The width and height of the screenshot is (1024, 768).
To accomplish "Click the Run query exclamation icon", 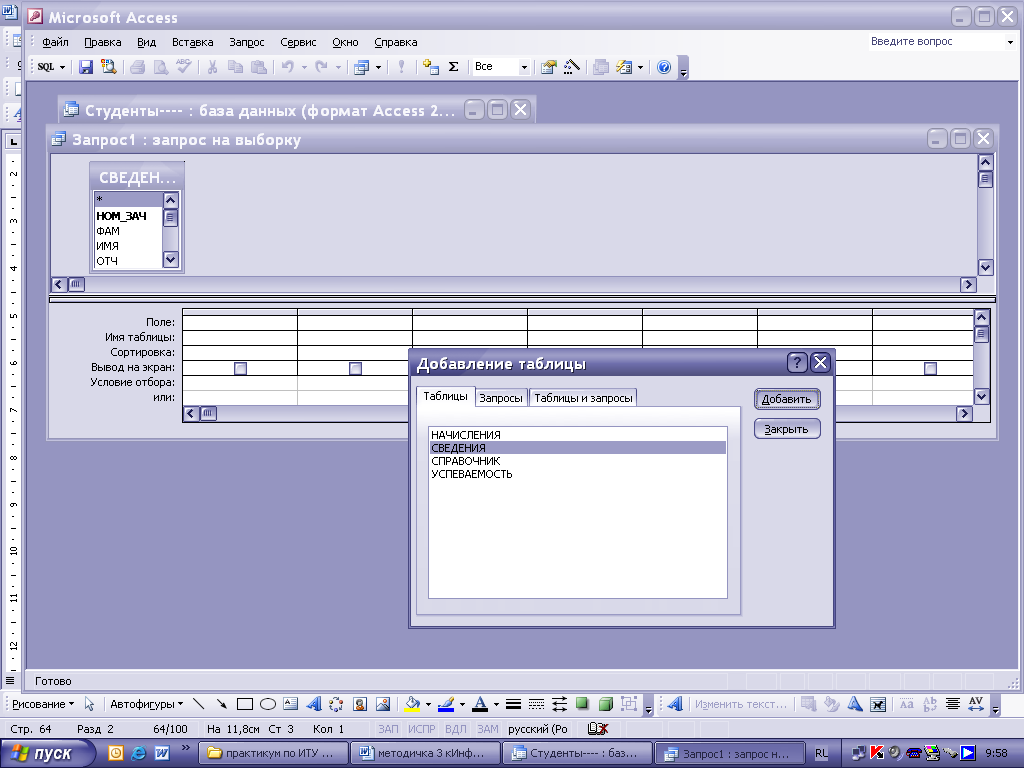I will pyautogui.click(x=402, y=67).
